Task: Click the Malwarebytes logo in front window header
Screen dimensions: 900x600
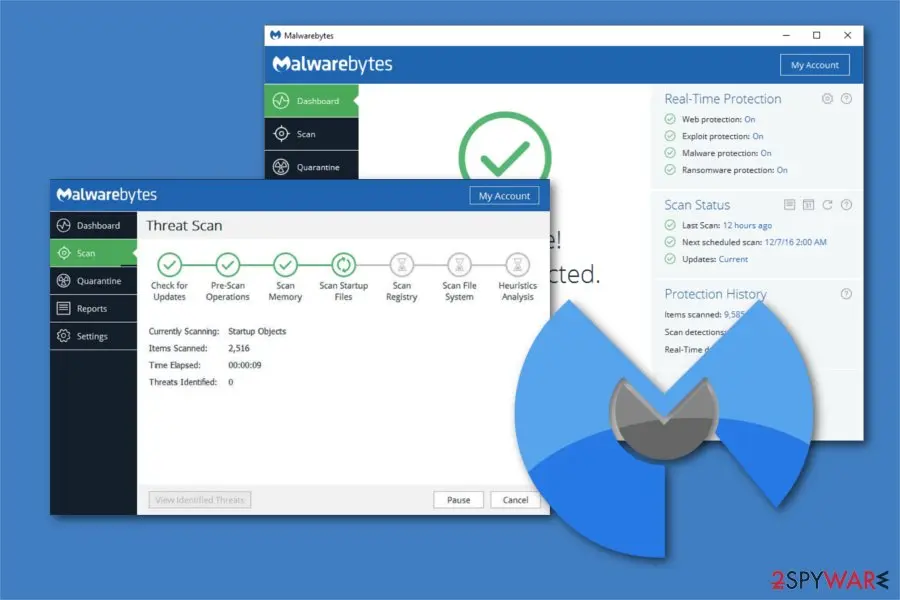Action: click(107, 195)
